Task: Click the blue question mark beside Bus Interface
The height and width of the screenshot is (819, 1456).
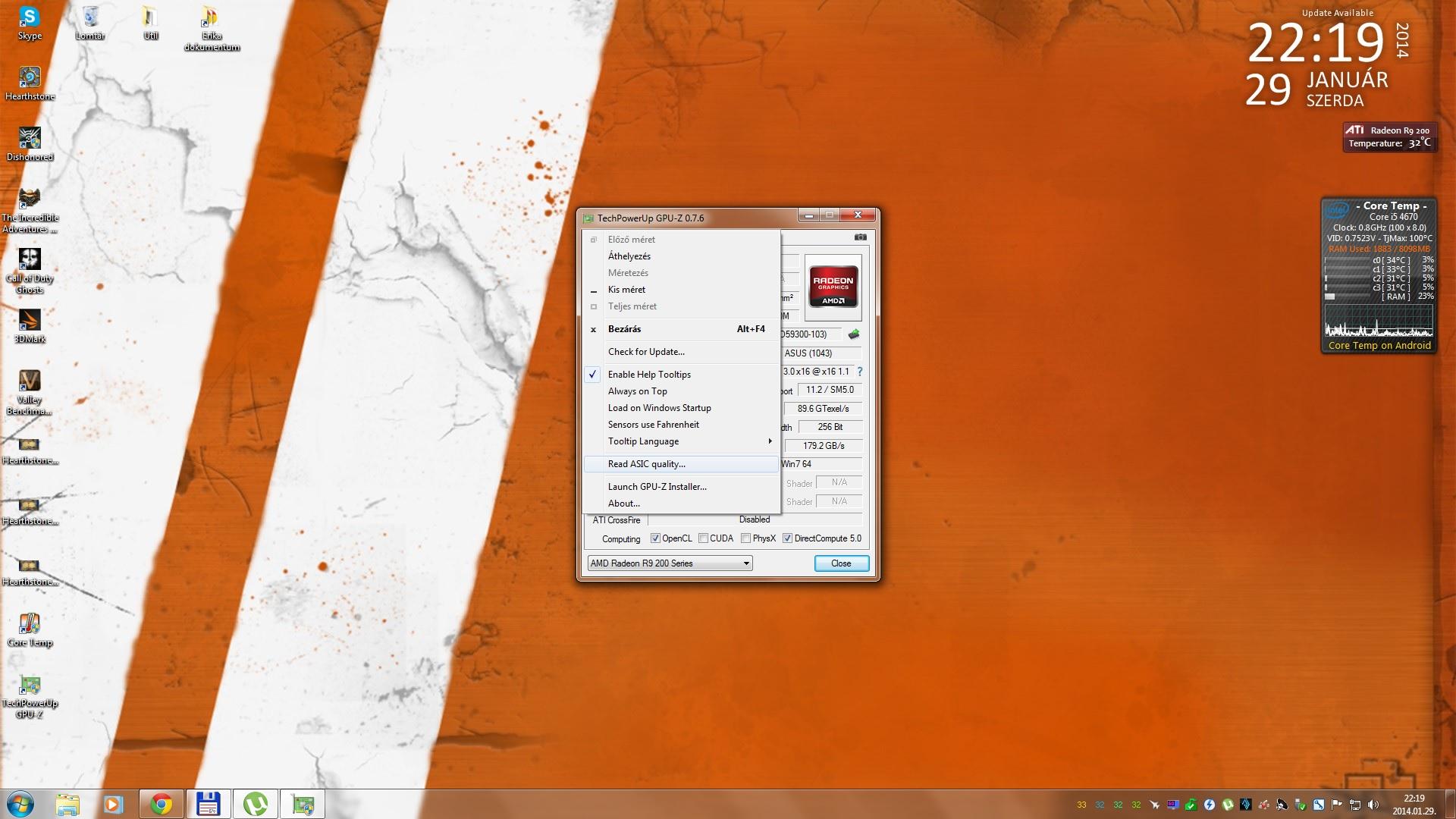Action: (x=860, y=372)
